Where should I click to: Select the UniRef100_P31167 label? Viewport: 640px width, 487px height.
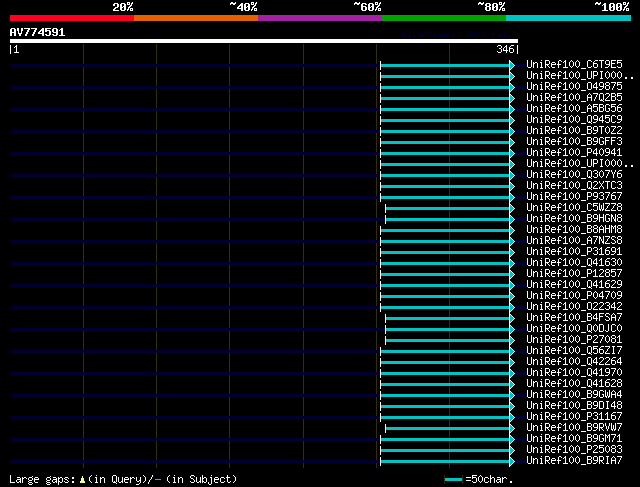pos(574,417)
